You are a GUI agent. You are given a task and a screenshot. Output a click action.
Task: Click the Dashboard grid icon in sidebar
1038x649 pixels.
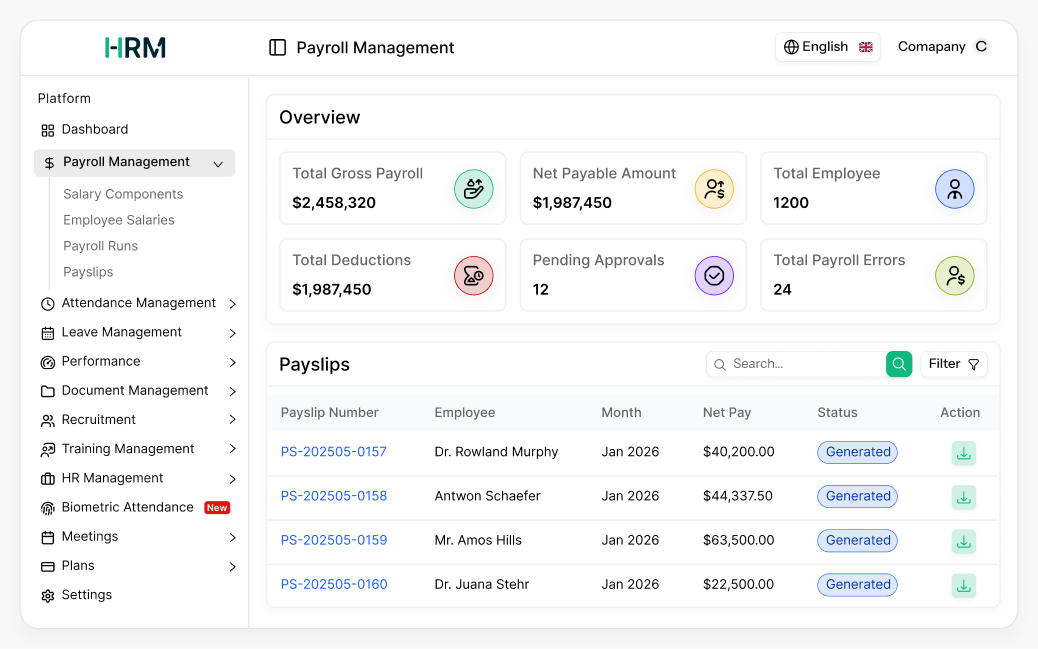coord(47,129)
